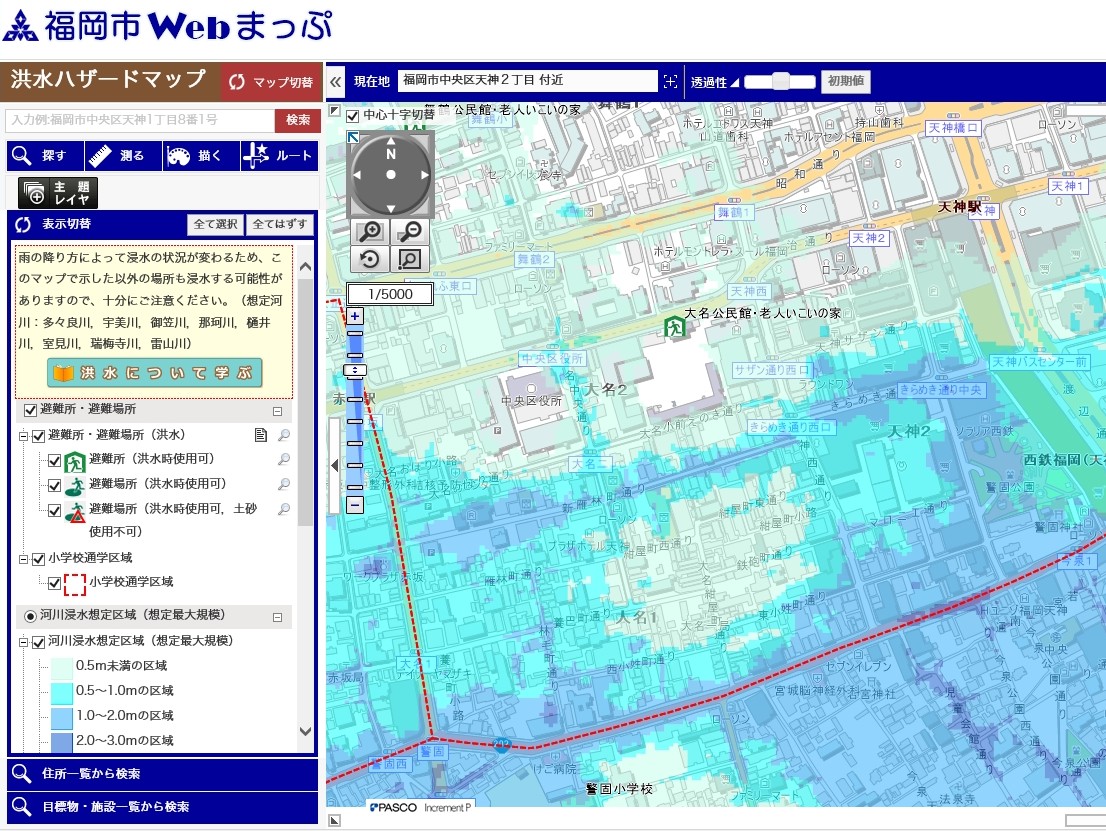Click the shelter marker at 大名公民館
The height and width of the screenshot is (831, 1106).
[x=675, y=327]
